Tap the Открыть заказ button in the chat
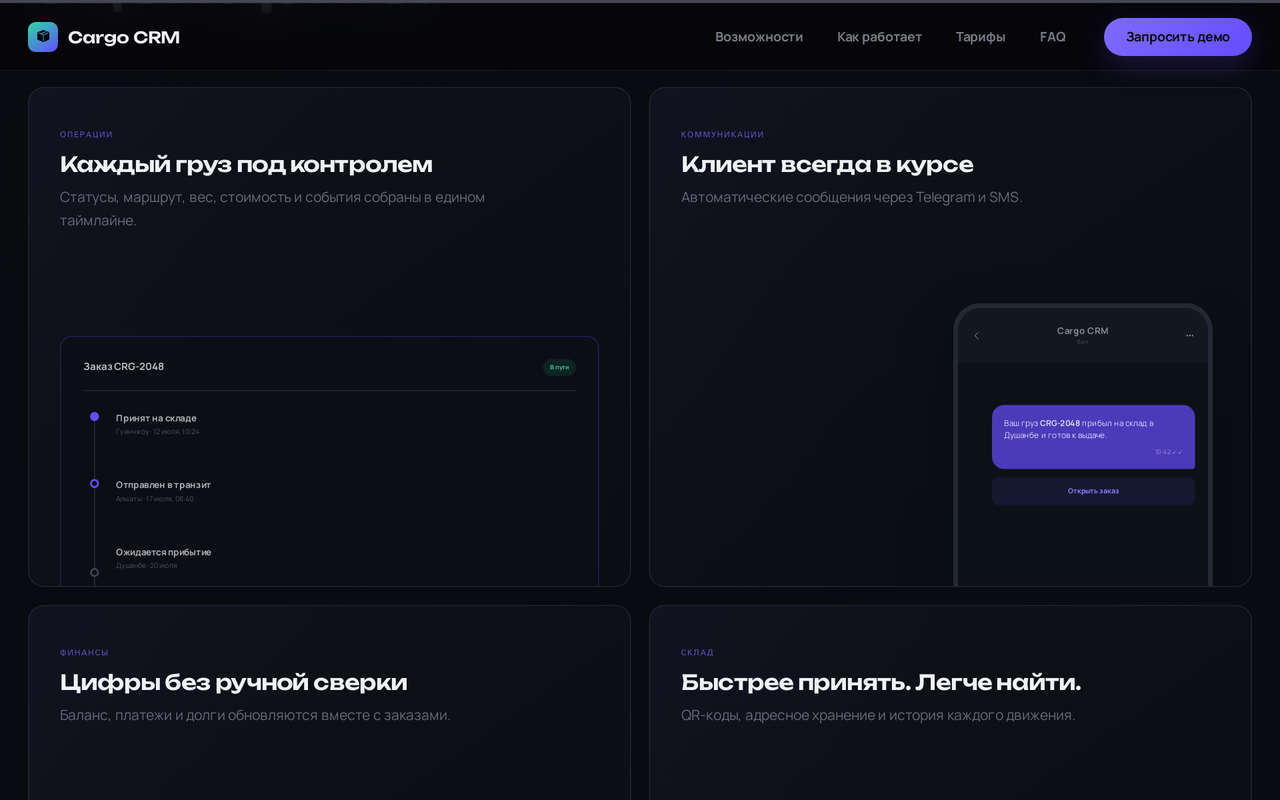This screenshot has width=1280, height=800. click(1093, 491)
